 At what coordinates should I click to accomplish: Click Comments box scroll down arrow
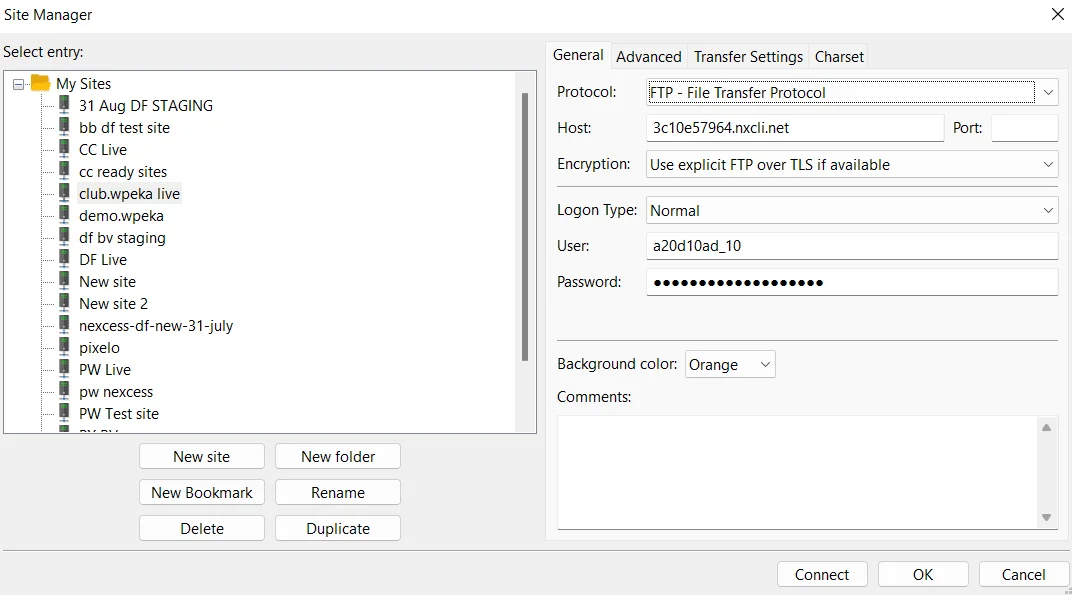1046,517
